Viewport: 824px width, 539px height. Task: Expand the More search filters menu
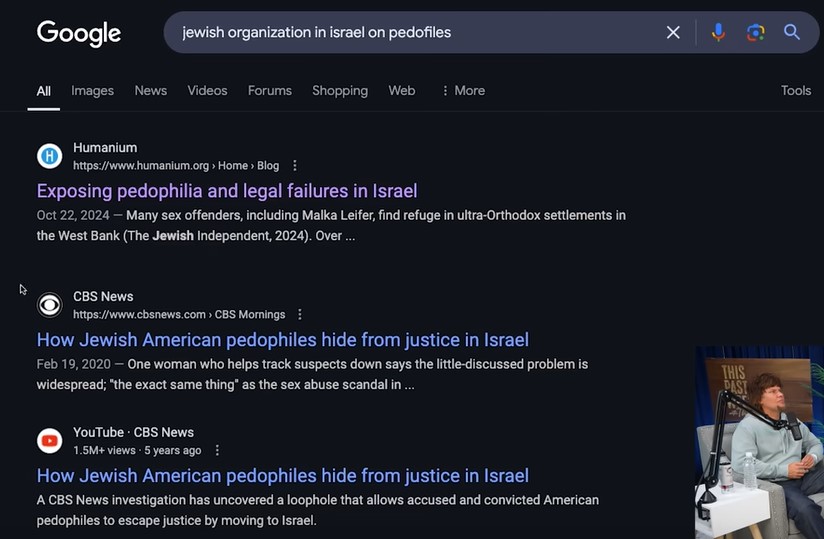tap(464, 91)
